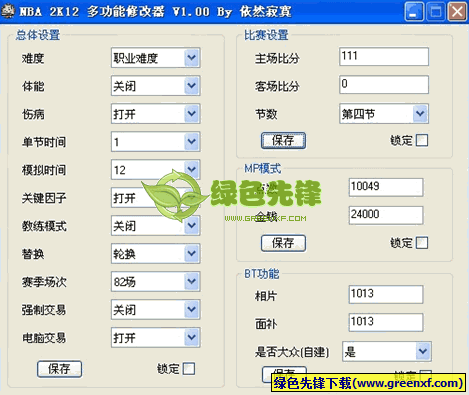This screenshot has height=395, width=469.
Task: Click 保存 button in 比赛设置
Action: pos(283,140)
